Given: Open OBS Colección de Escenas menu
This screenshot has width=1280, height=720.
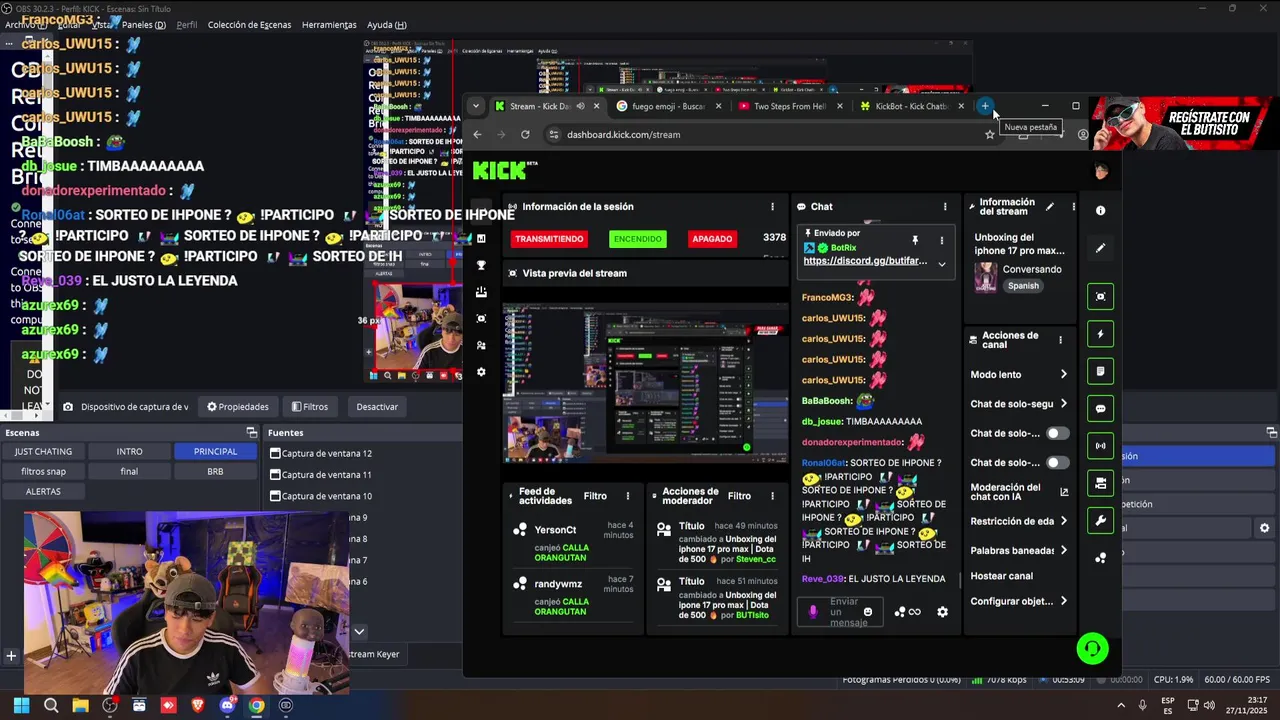Looking at the screenshot, I should 248,25.
